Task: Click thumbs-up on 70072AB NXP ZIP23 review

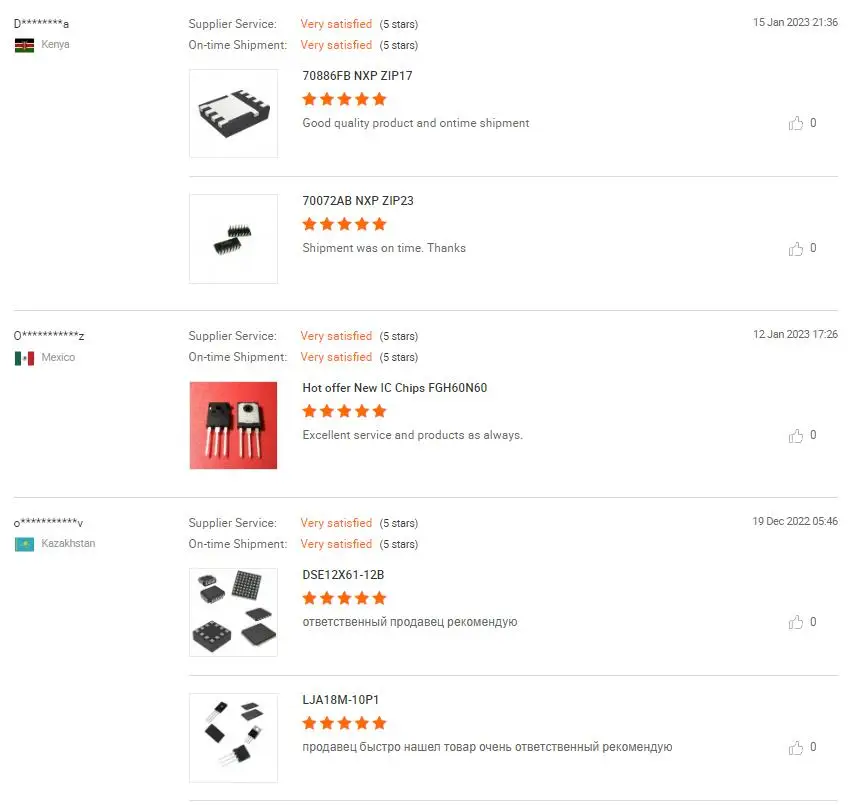Action: [796, 248]
